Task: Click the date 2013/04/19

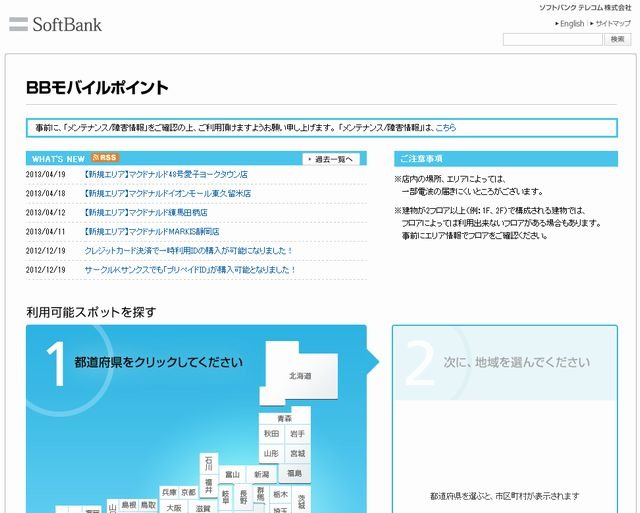Action: pyautogui.click(x=45, y=174)
